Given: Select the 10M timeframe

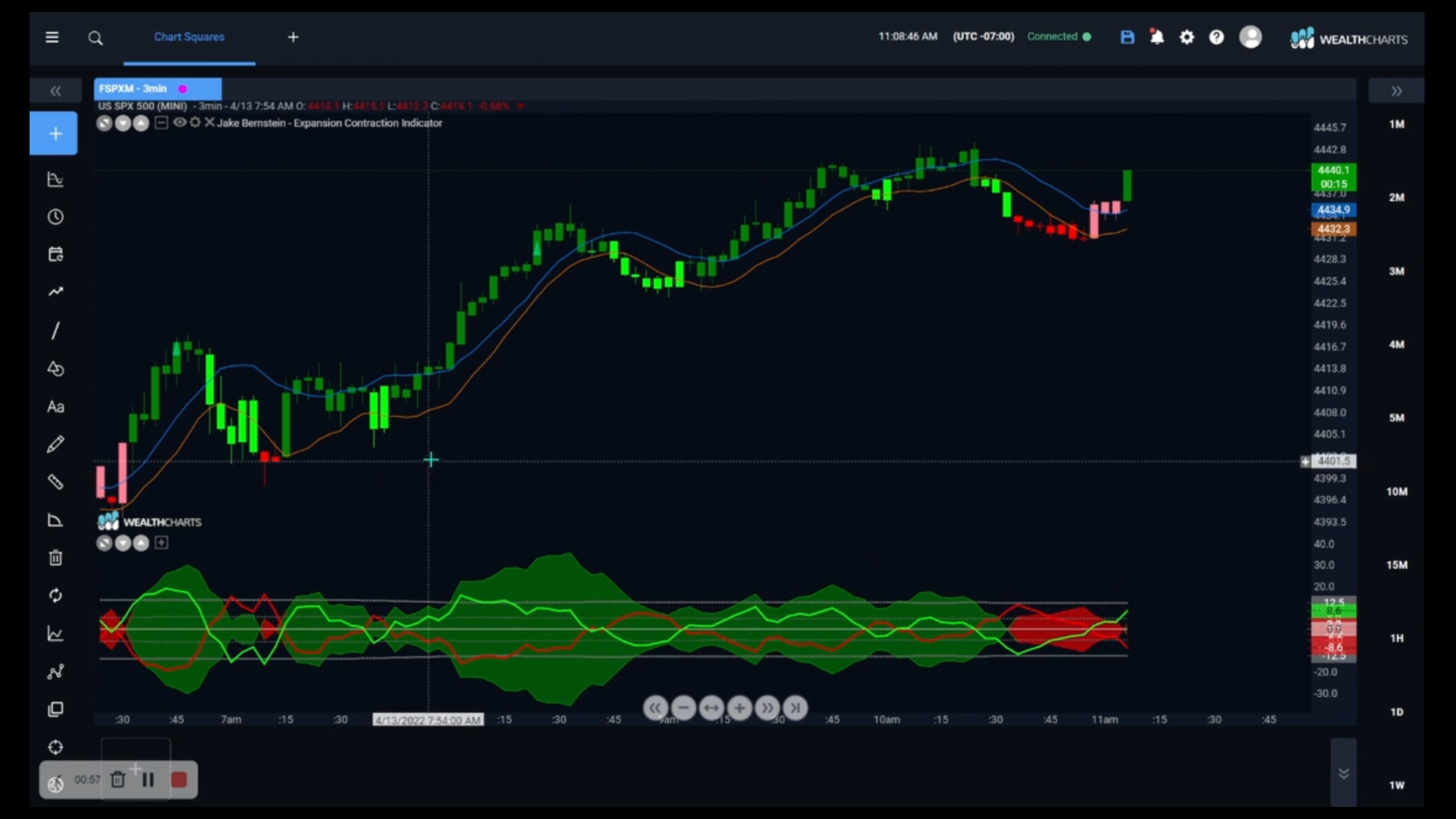Looking at the screenshot, I should pos(1397,492).
